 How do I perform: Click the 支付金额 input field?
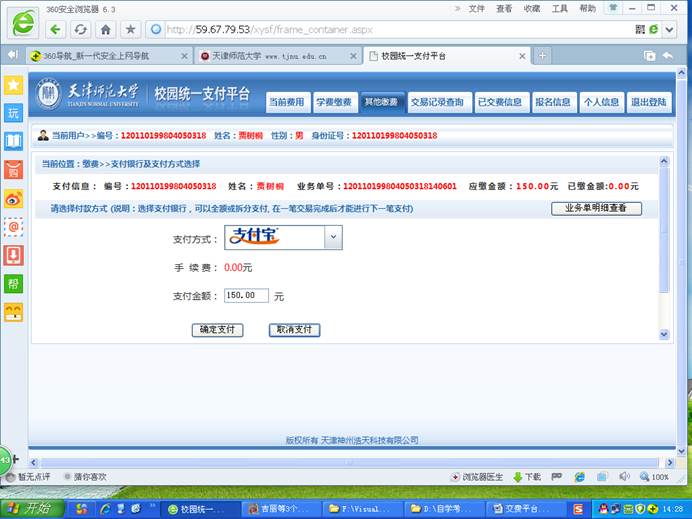(x=246, y=295)
